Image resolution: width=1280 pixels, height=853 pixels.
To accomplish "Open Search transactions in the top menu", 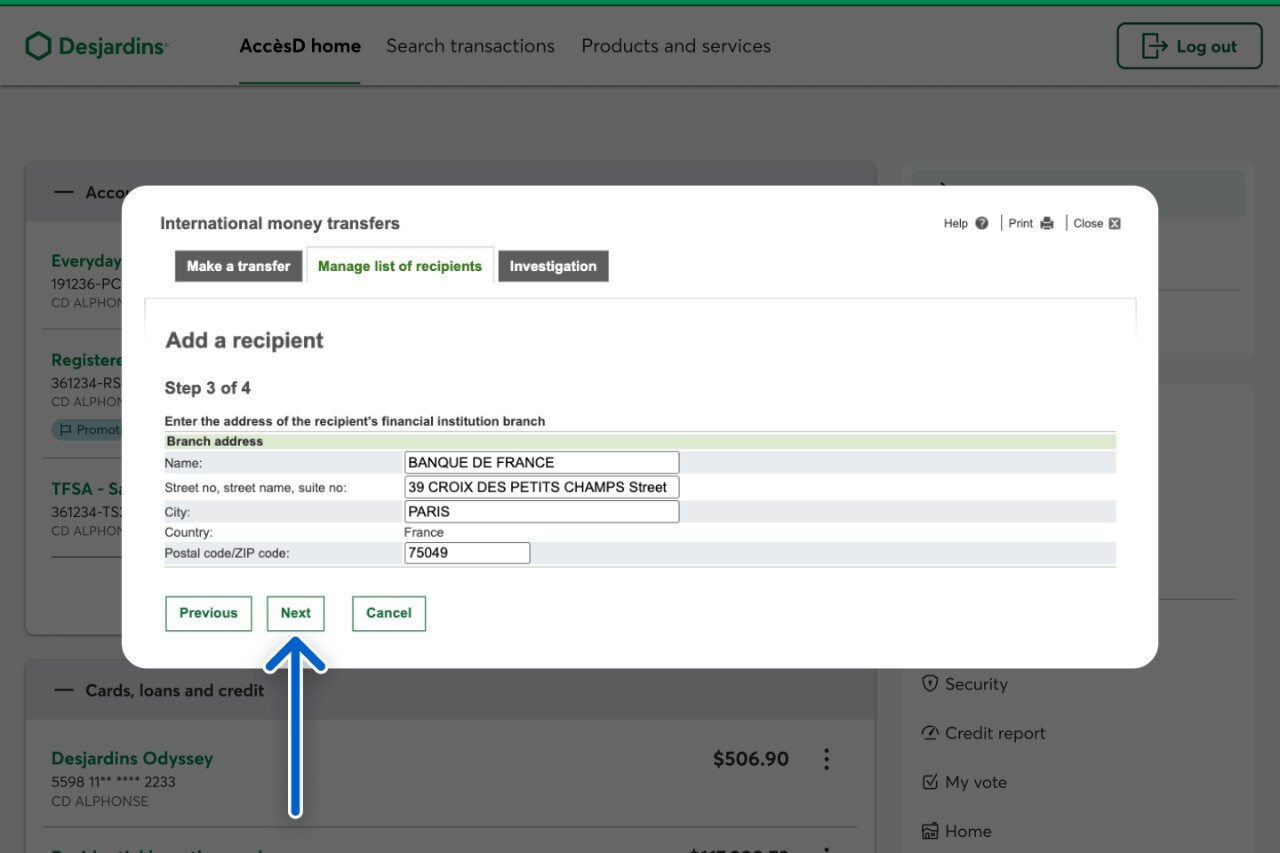I will [x=470, y=46].
